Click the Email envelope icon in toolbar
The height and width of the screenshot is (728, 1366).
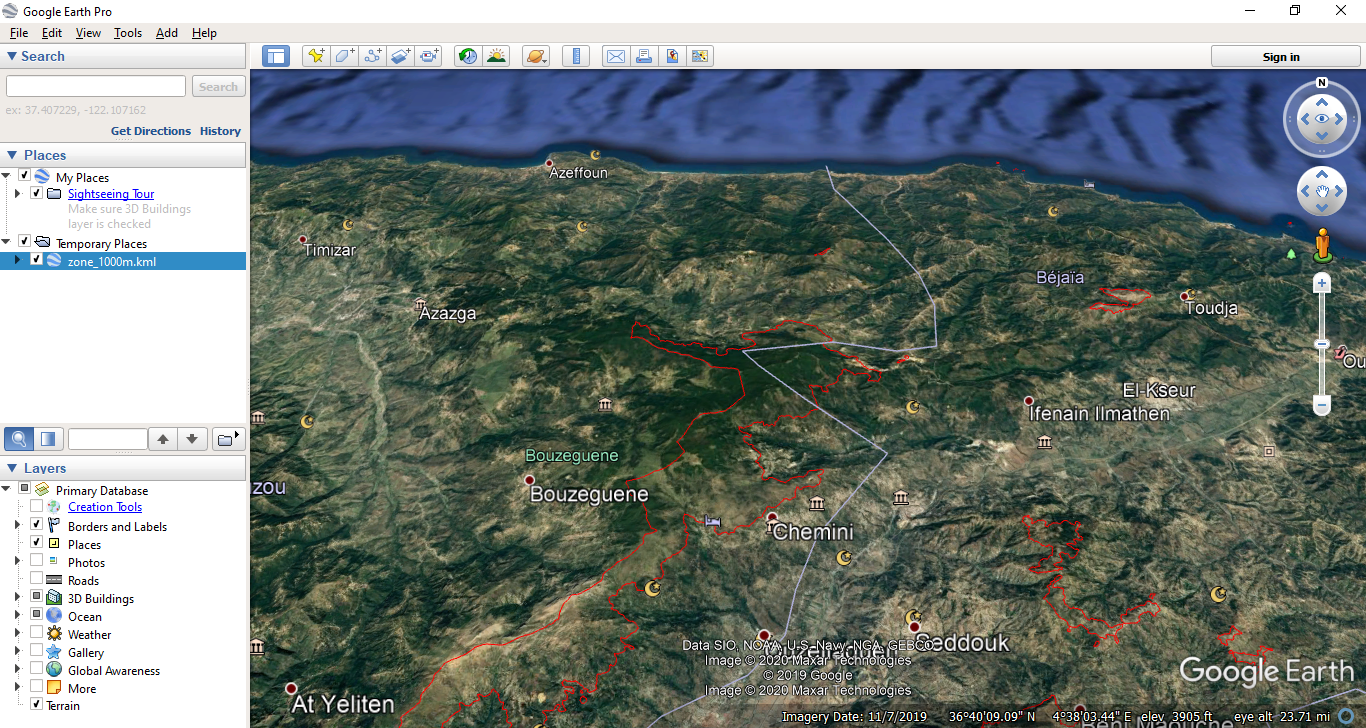(616, 56)
